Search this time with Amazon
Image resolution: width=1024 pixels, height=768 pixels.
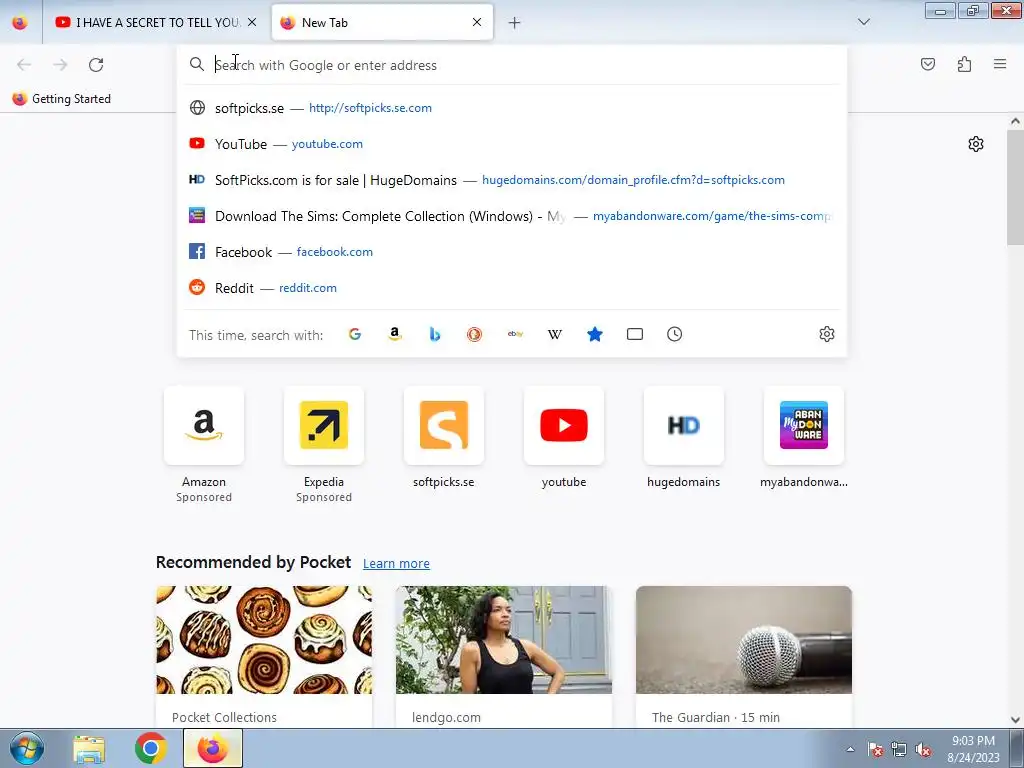click(x=394, y=334)
